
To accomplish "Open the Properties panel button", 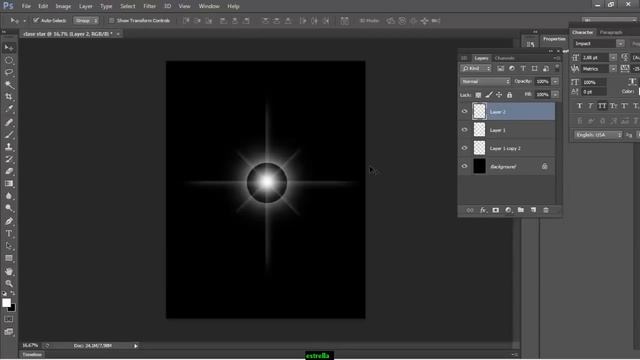I will pyautogui.click(x=554, y=39).
